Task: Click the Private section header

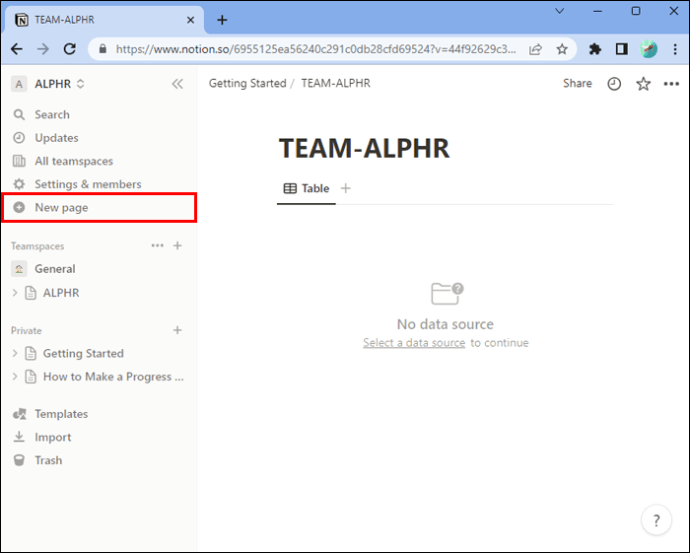Action: (26, 330)
